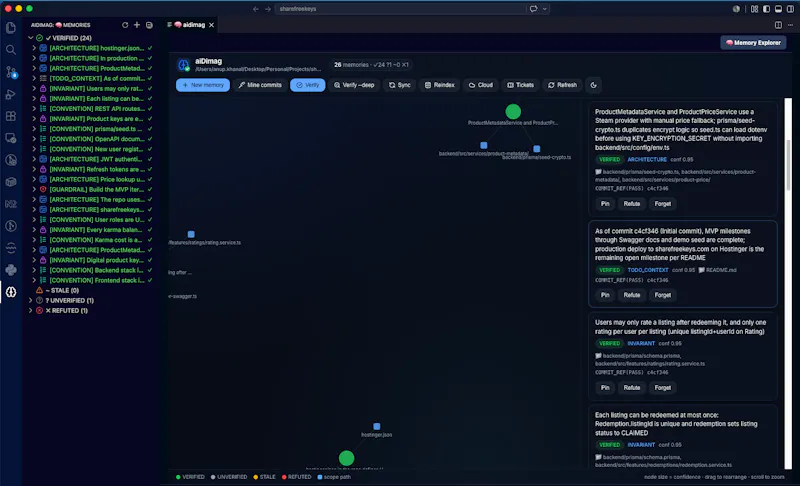Viewport: 800px width, 486px height.
Task: Customize layout icon in title bar
Action: point(754,9)
